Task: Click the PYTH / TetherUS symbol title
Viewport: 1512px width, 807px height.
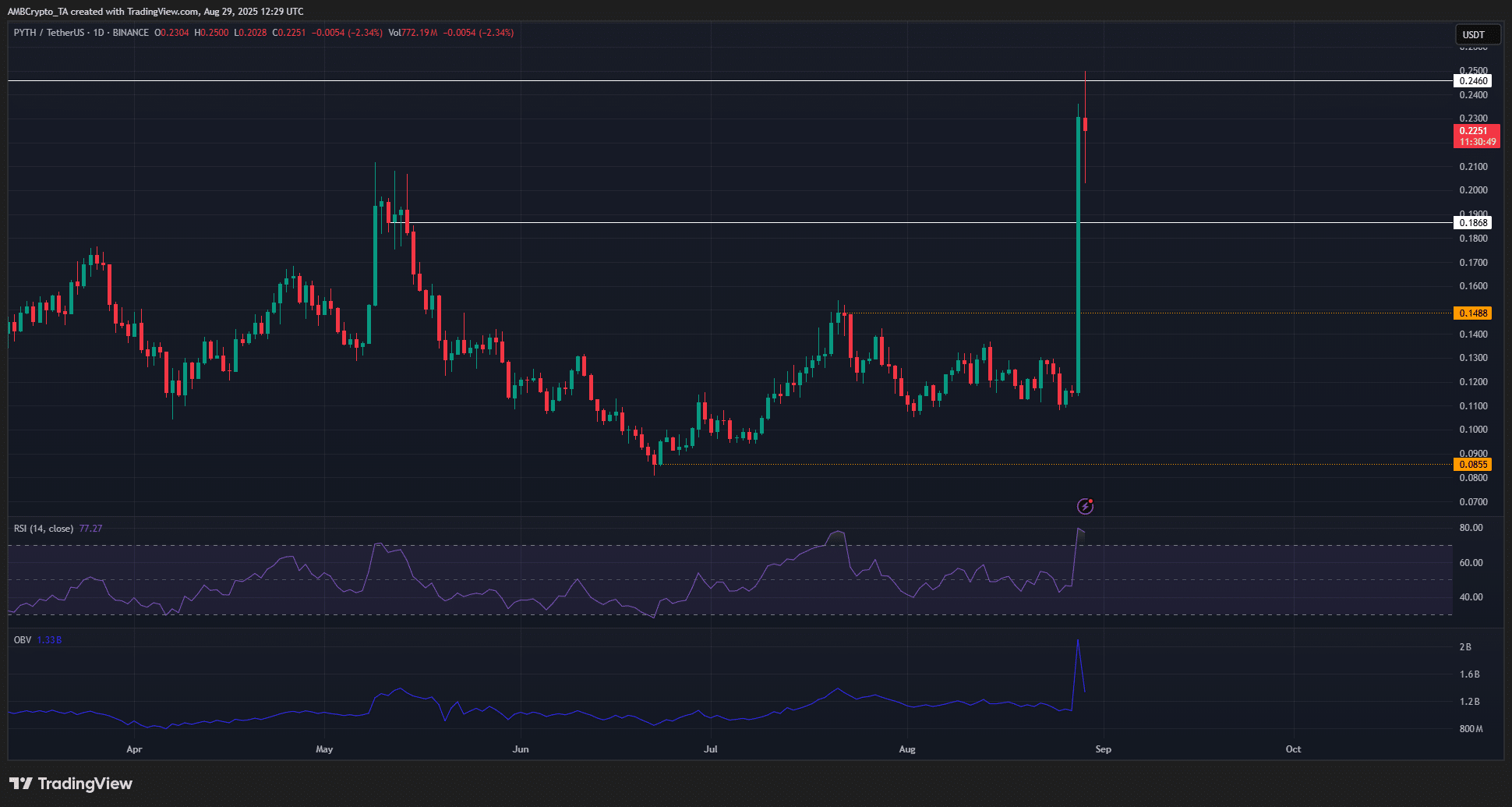Action: click(x=48, y=33)
